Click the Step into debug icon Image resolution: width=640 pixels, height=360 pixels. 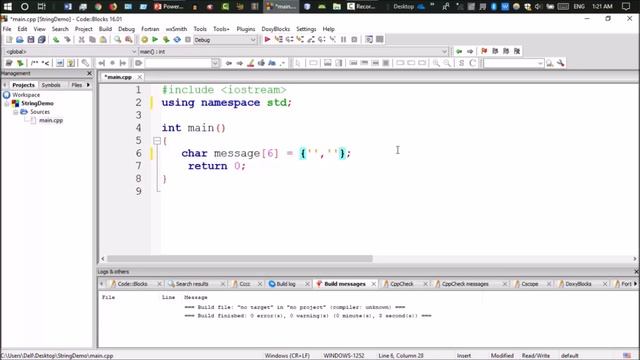point(300,40)
